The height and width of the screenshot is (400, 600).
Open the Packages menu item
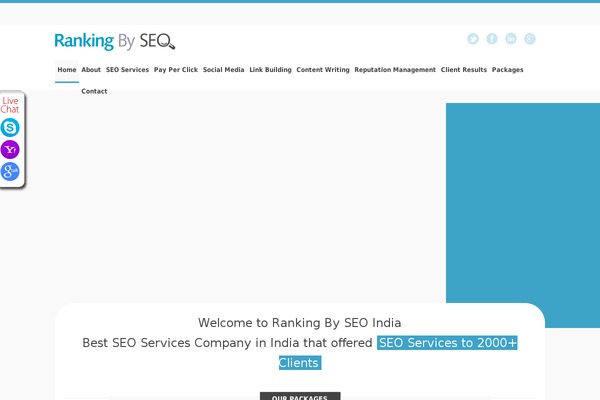pos(507,70)
